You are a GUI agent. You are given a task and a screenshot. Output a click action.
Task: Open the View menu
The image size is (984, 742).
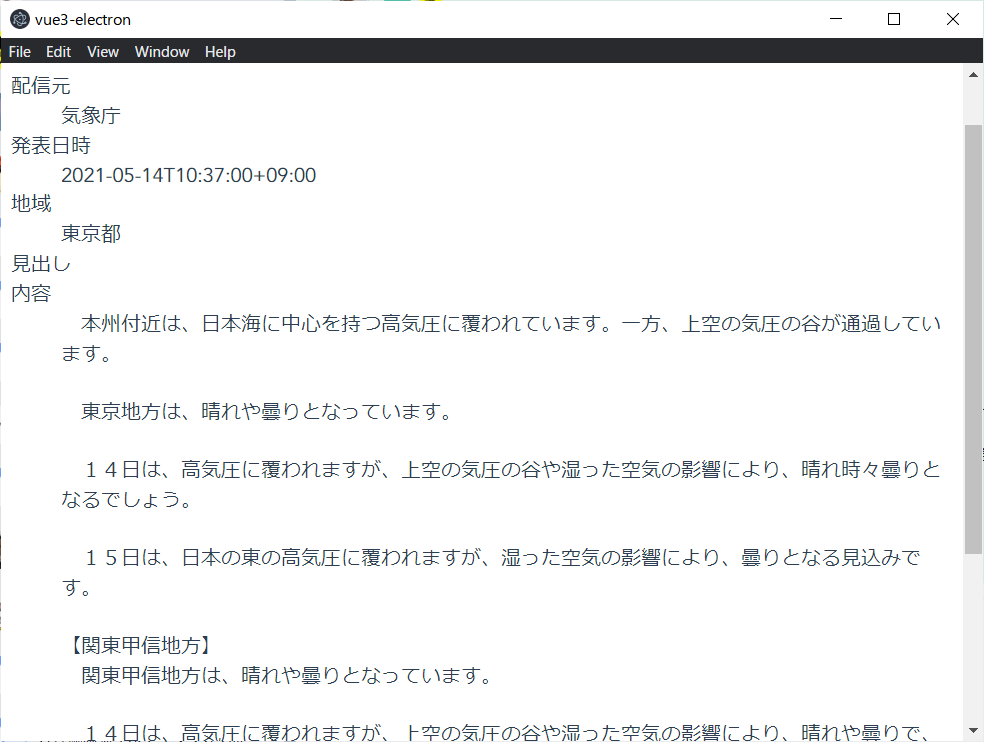[x=102, y=51]
